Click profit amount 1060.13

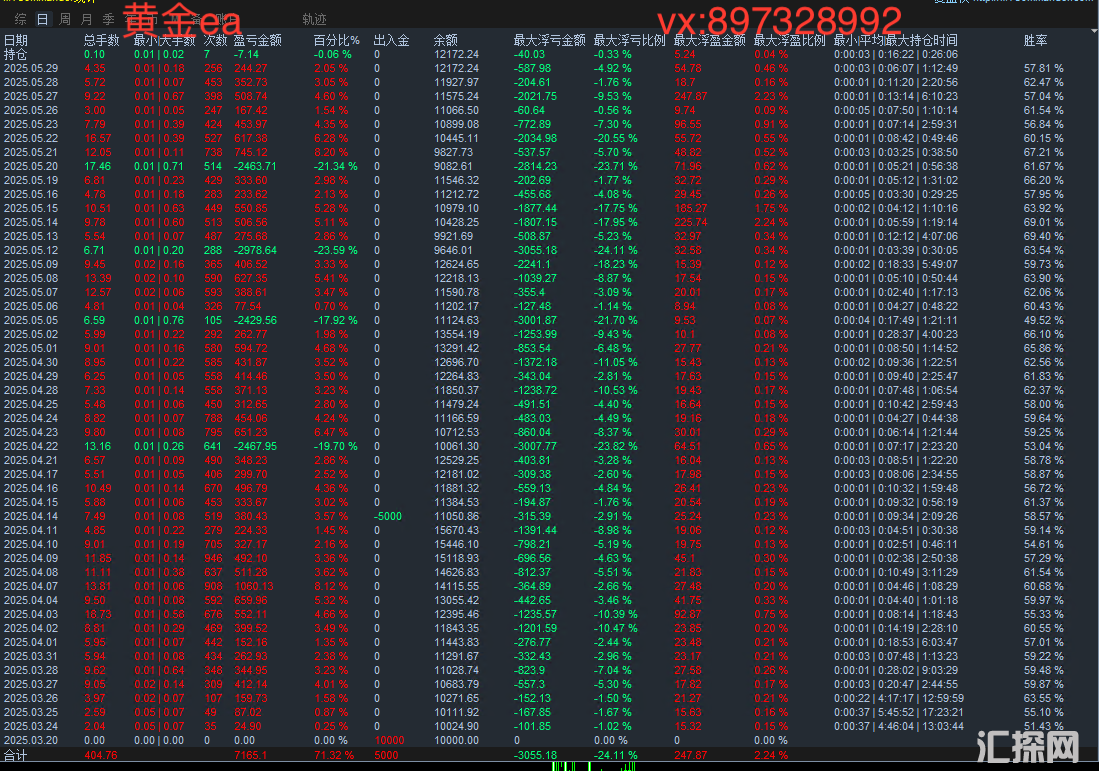254,587
